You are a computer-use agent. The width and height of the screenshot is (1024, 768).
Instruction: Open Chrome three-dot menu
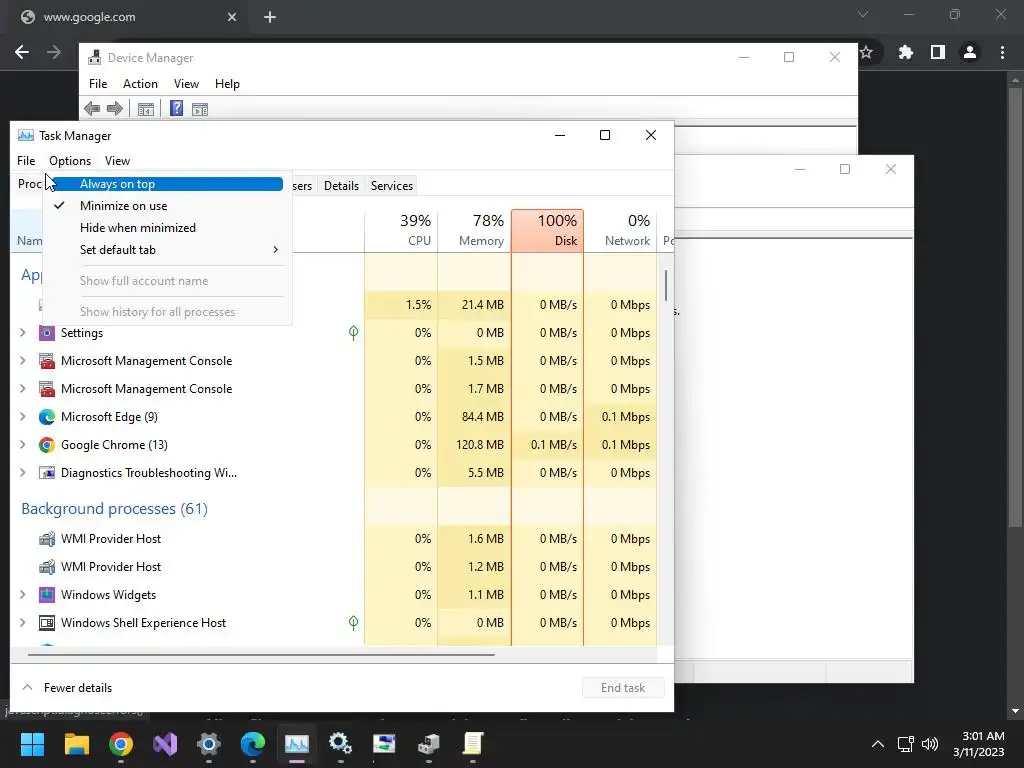tap(1002, 52)
